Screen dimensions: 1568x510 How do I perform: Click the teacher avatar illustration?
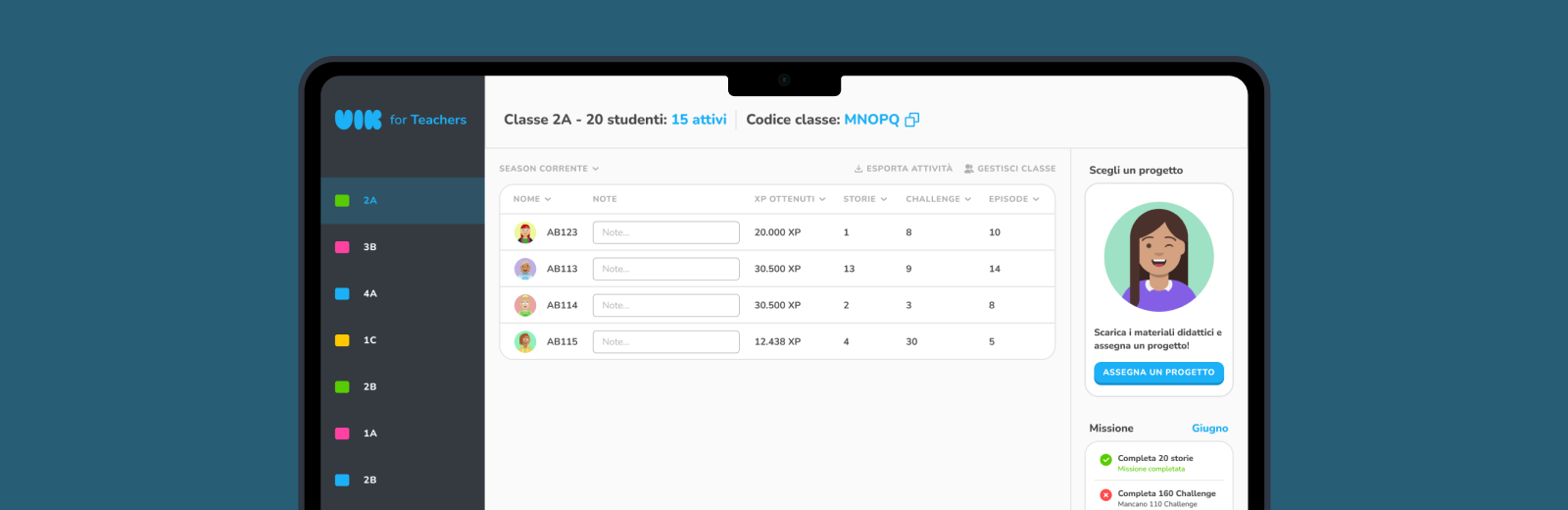[x=1158, y=257]
